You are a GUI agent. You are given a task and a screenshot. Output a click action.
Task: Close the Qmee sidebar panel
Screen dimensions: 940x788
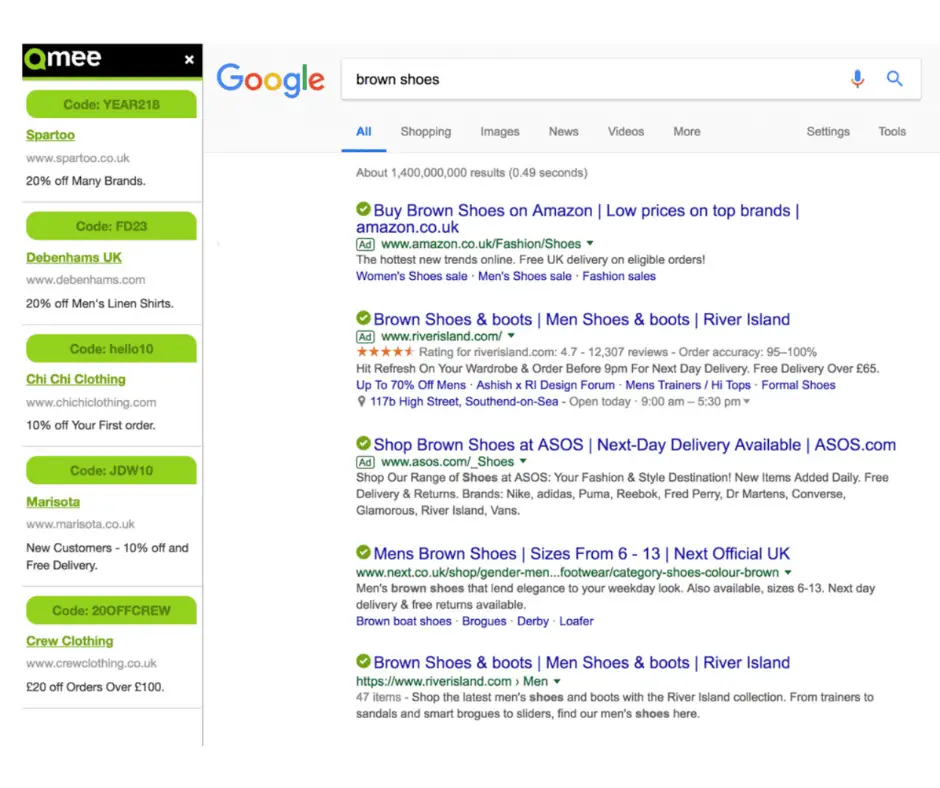point(189,59)
